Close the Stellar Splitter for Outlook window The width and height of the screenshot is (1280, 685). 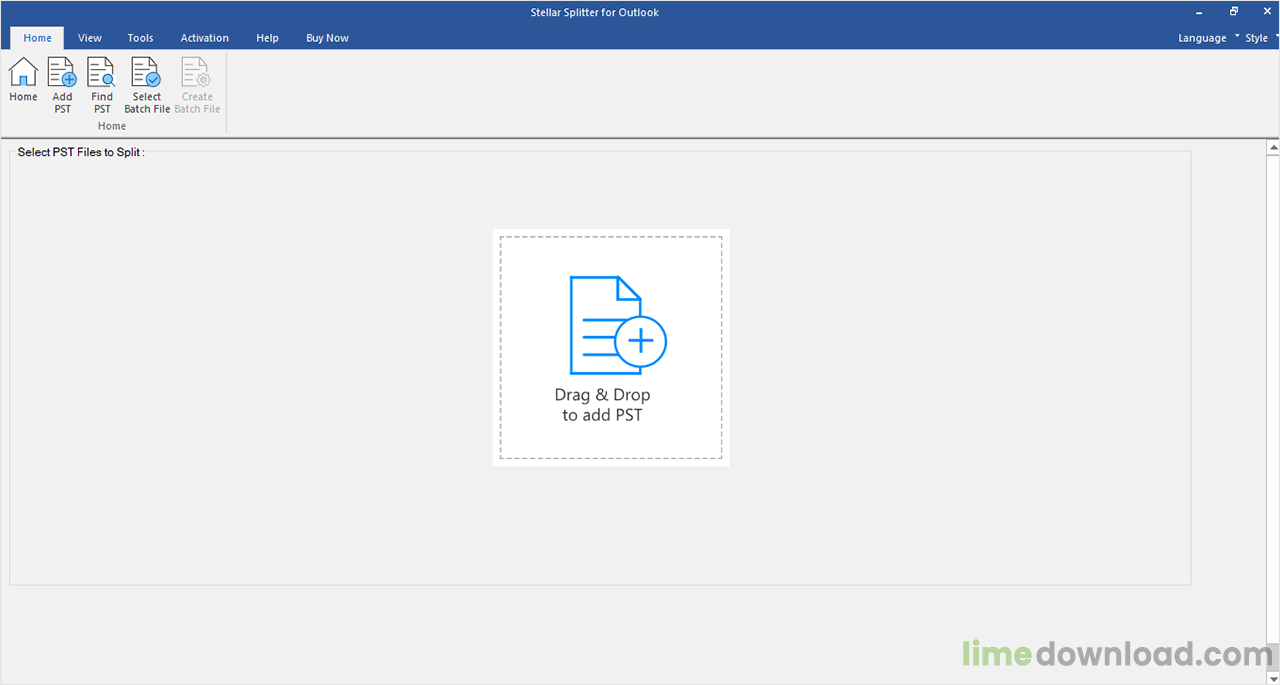pyautogui.click(x=1265, y=12)
